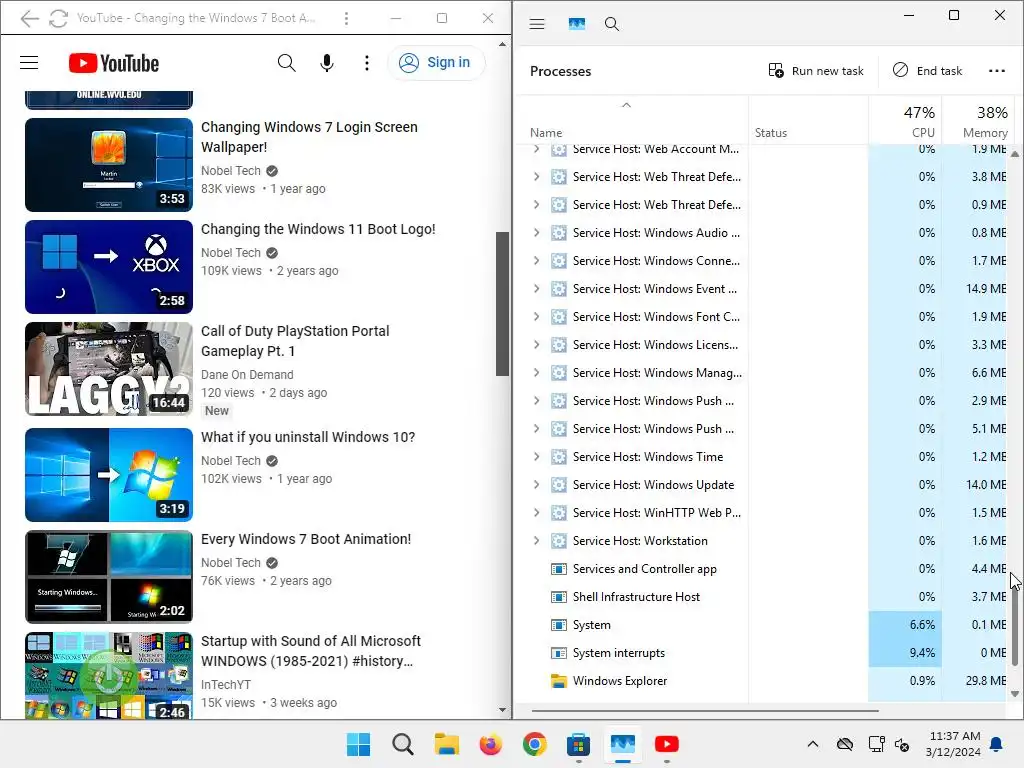
Task: Select Shell Infrastructure Host process
Action: tap(761, 597)
